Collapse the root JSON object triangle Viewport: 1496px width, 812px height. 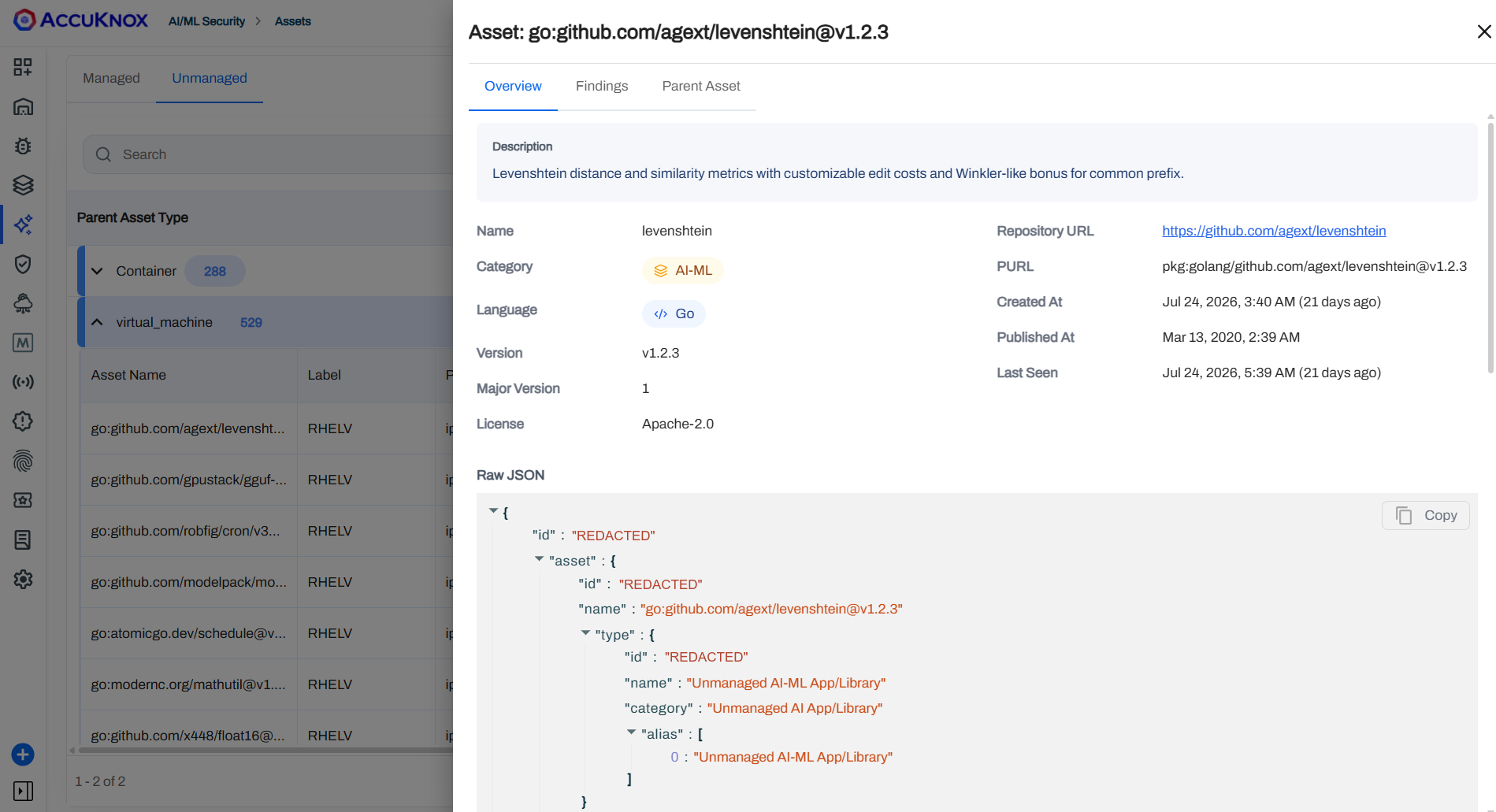494,511
